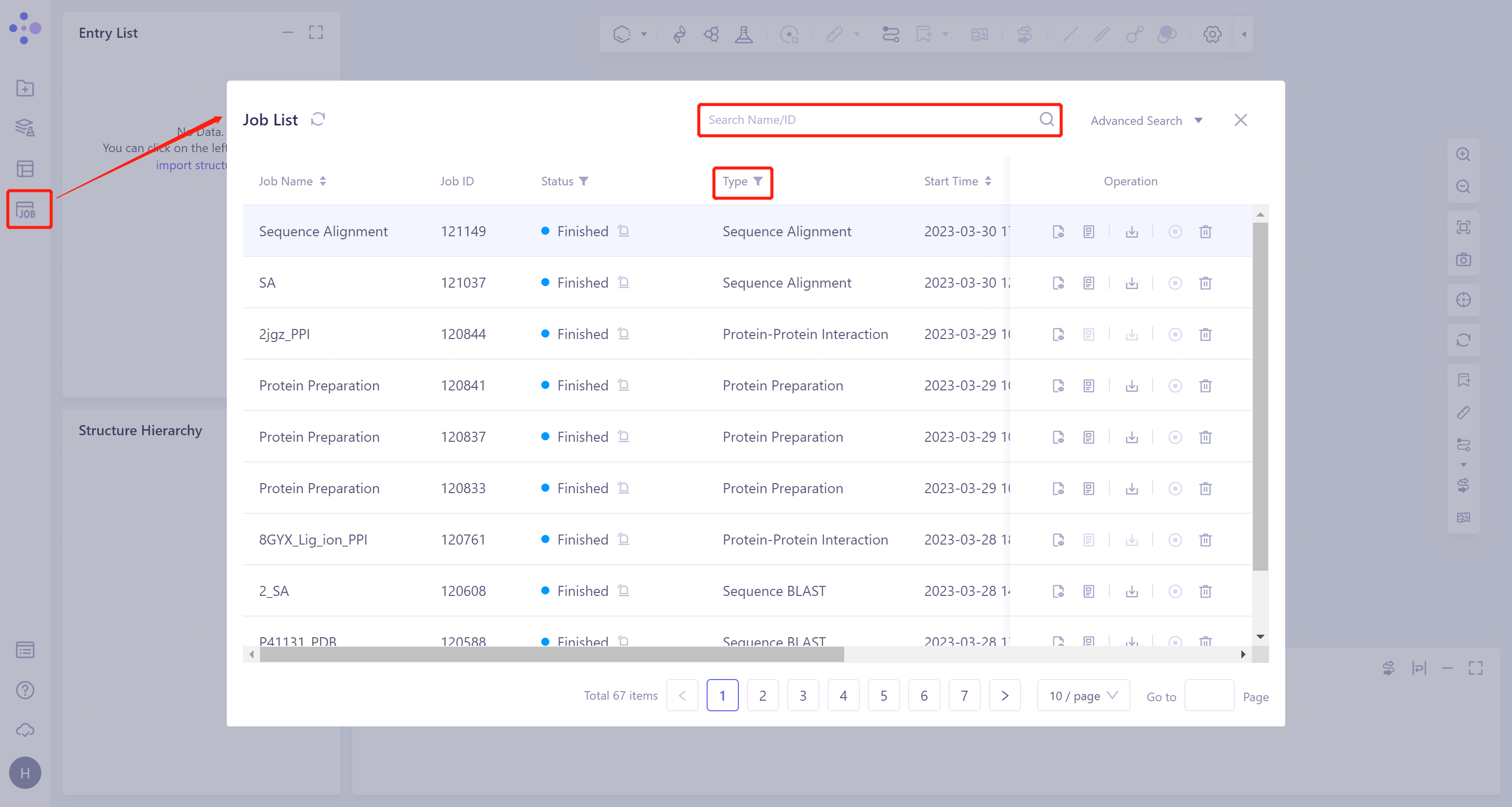Image resolution: width=1512 pixels, height=807 pixels.
Task: Sort jobs by Job Name
Action: pos(323,181)
